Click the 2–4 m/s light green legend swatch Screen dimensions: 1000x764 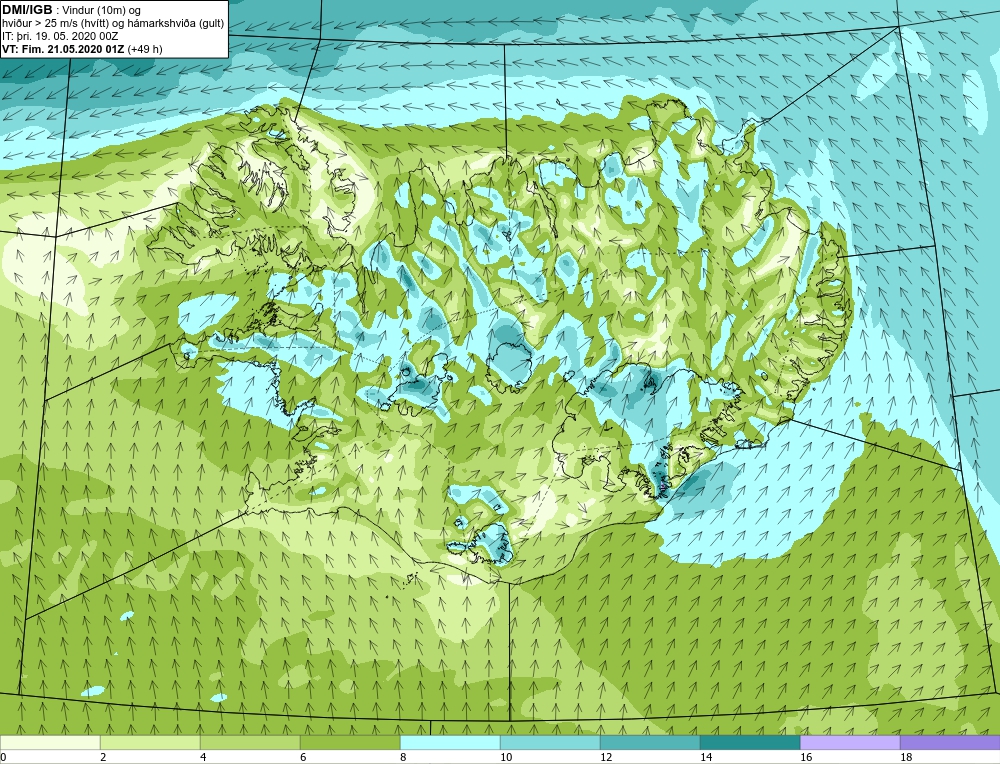point(150,742)
